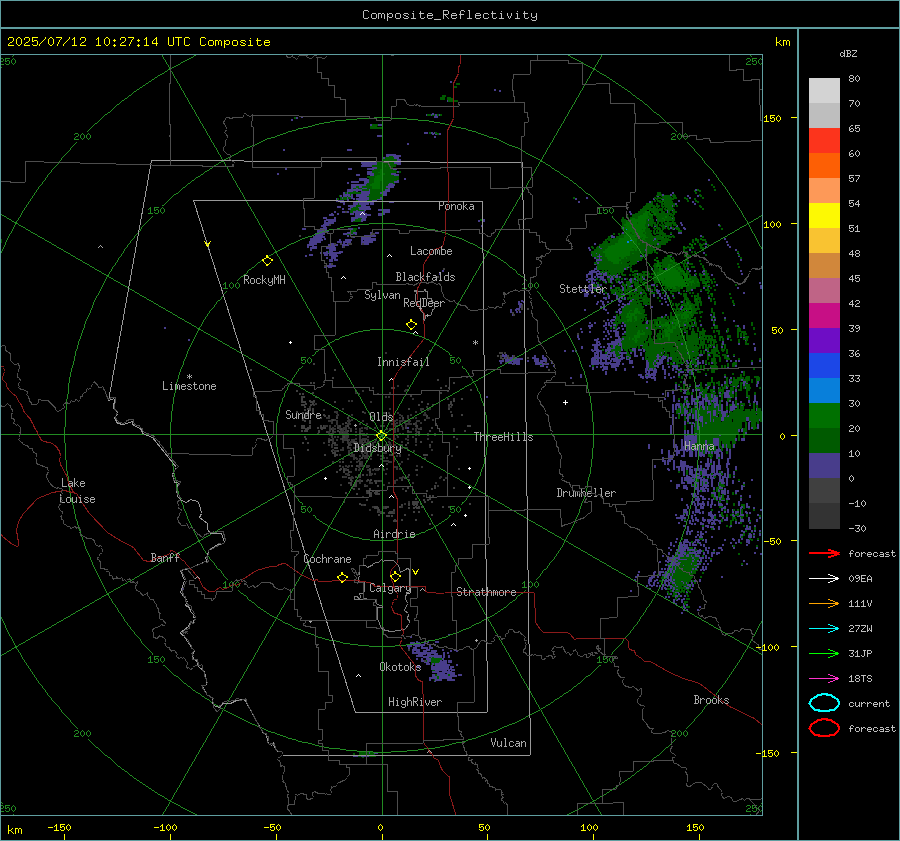Viewport: 900px width, 841px height.
Task: Click the Lake Louise label
Action: (77, 491)
